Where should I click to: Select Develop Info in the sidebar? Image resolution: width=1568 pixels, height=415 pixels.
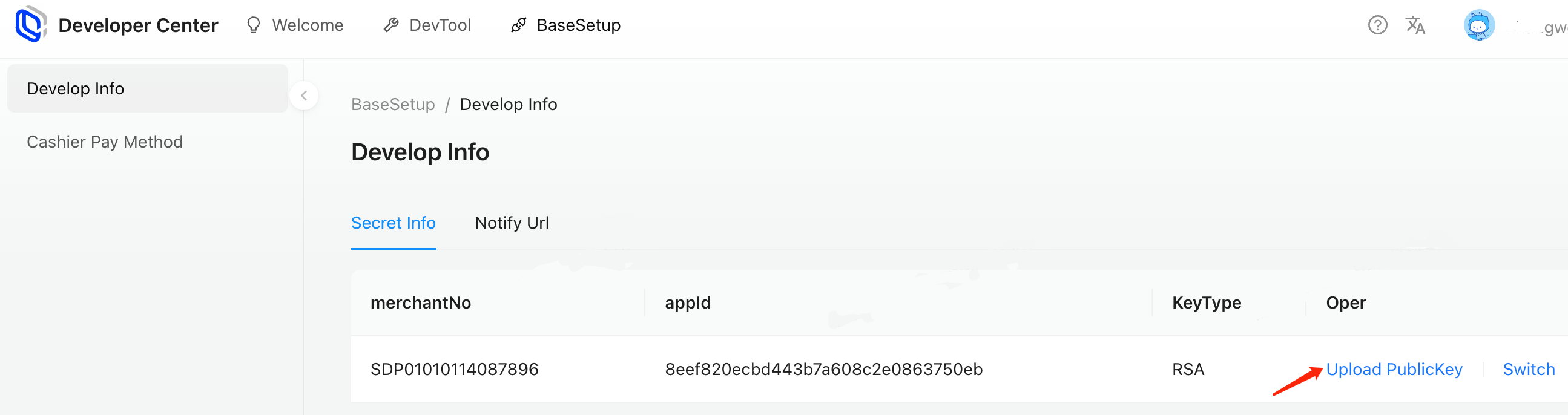pyautogui.click(x=147, y=89)
